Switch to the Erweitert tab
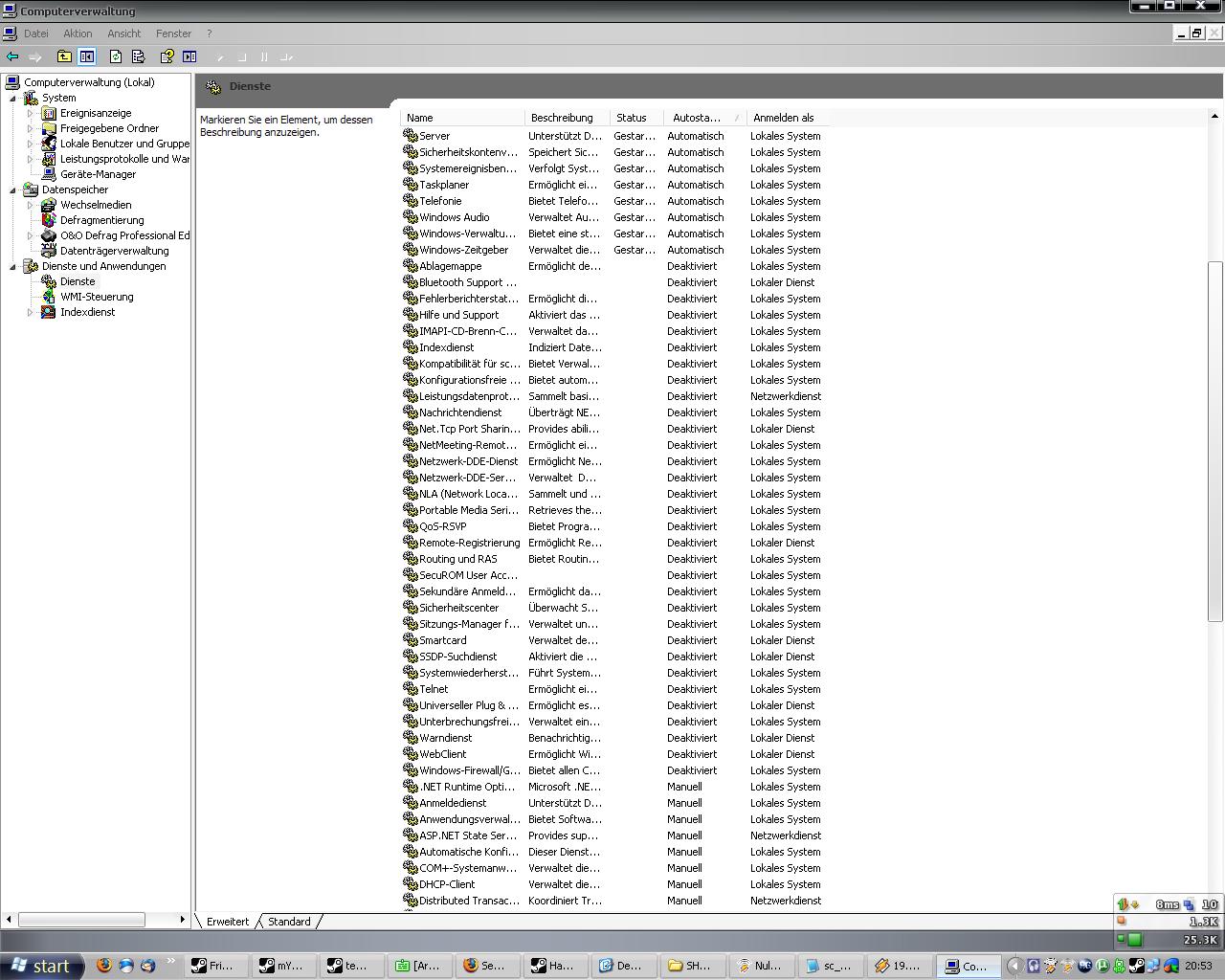Screen dimensions: 1225x980 pos(228,922)
